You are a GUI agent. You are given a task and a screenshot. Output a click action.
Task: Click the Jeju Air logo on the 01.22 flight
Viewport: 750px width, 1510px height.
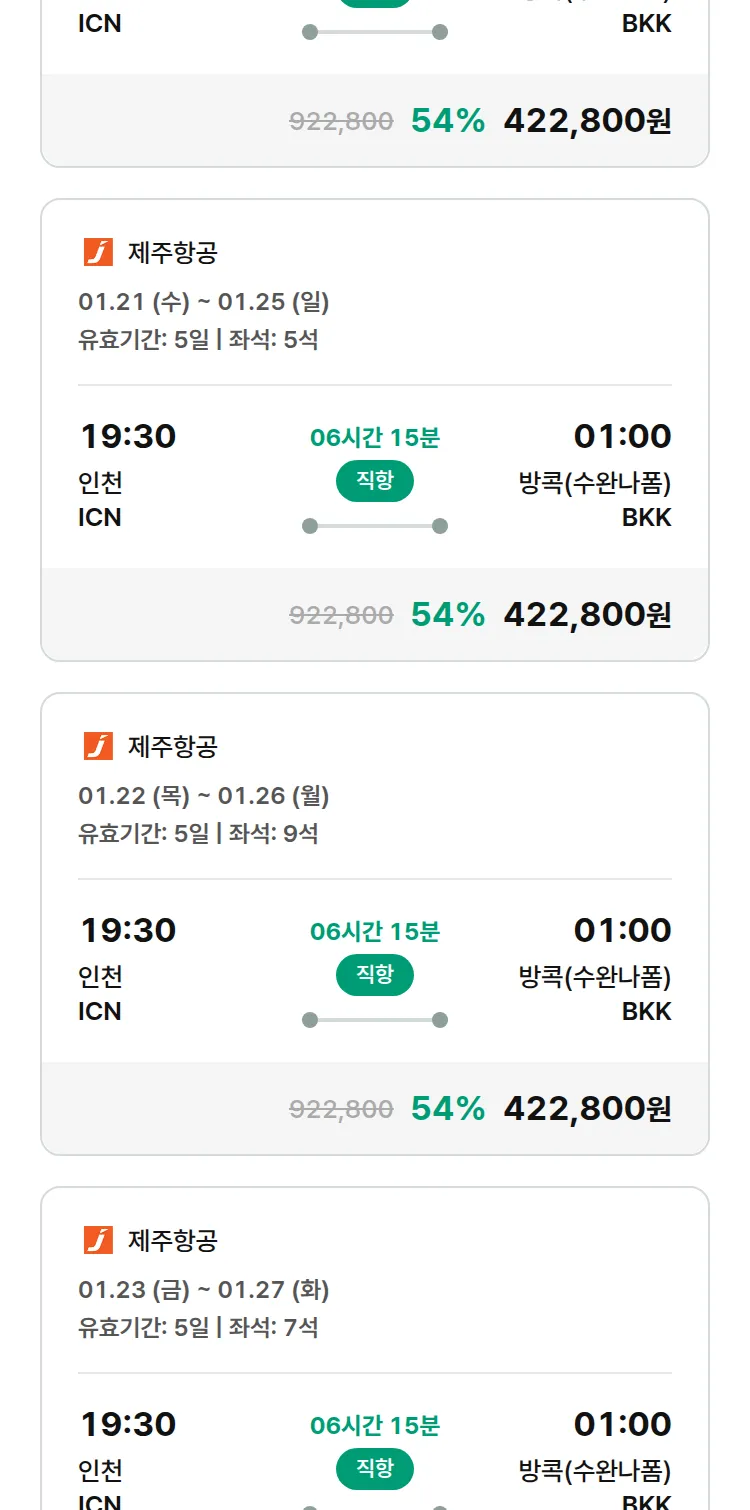[x=98, y=746]
